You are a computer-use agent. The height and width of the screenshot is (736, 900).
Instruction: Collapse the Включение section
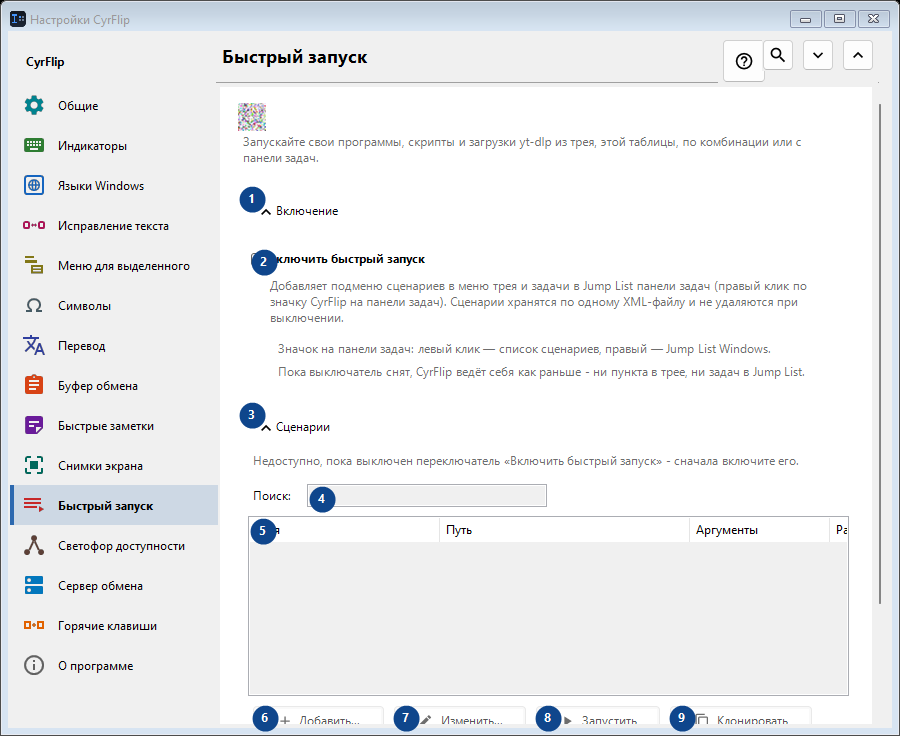pos(266,212)
